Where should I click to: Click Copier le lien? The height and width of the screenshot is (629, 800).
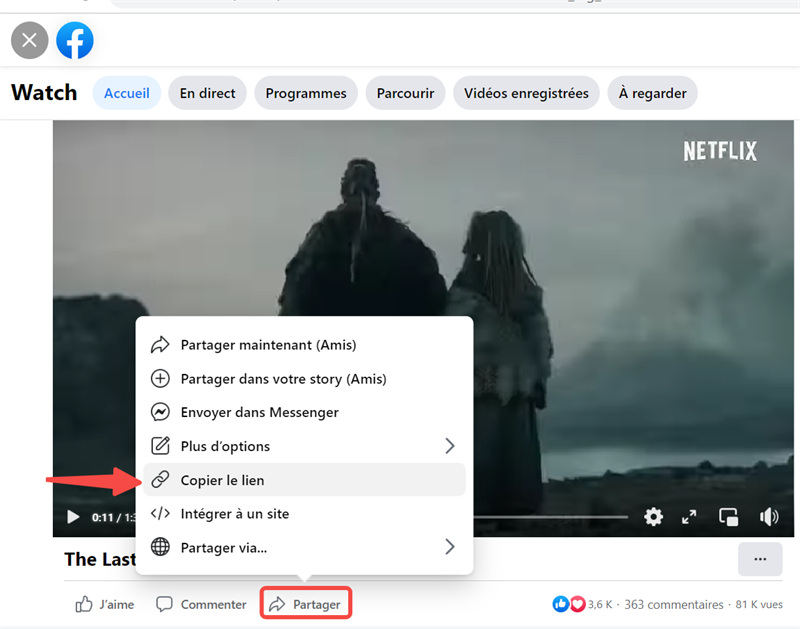(x=305, y=480)
